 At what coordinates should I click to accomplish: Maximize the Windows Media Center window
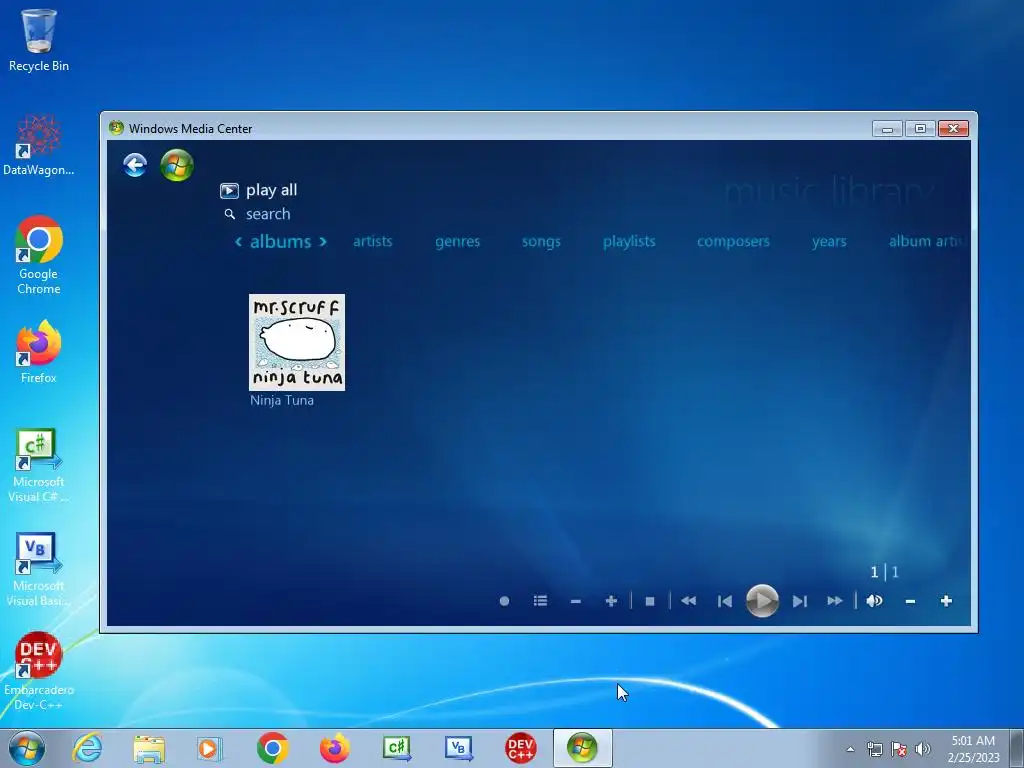pos(920,129)
